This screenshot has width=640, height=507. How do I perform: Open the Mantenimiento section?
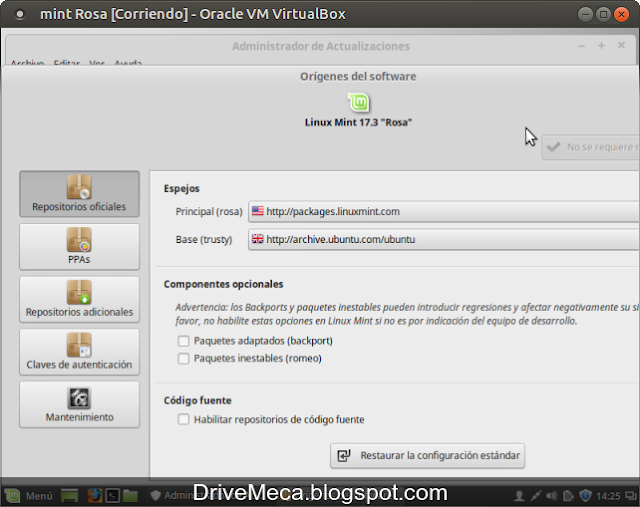(x=79, y=405)
